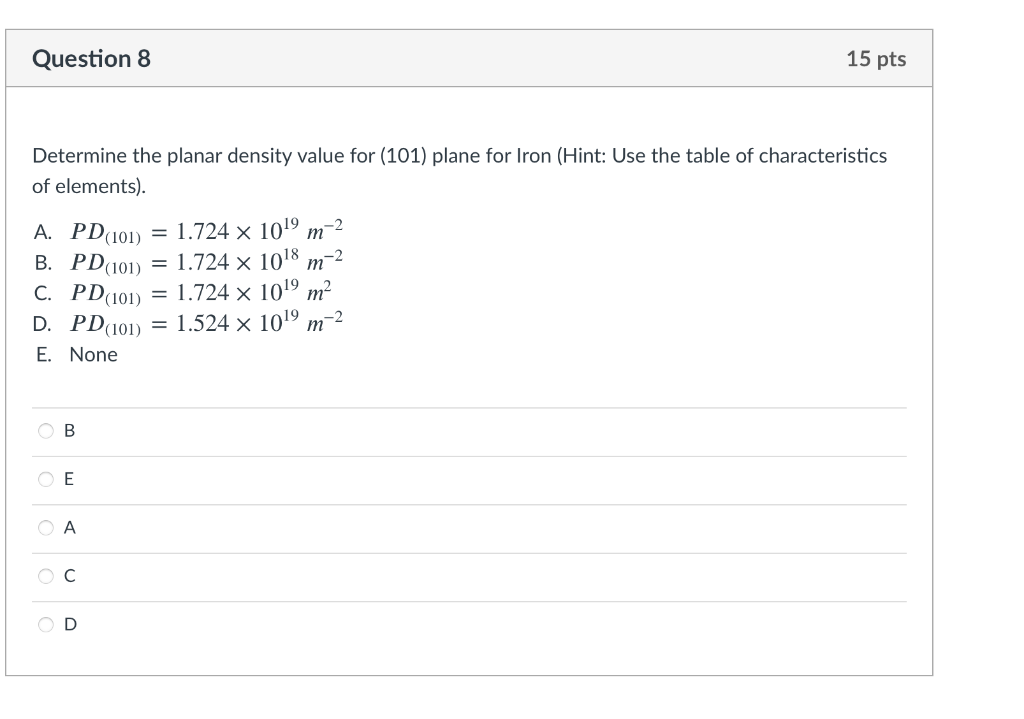Image resolution: width=1024 pixels, height=719 pixels.
Task: Click the 'None' option text
Action: (x=93, y=354)
